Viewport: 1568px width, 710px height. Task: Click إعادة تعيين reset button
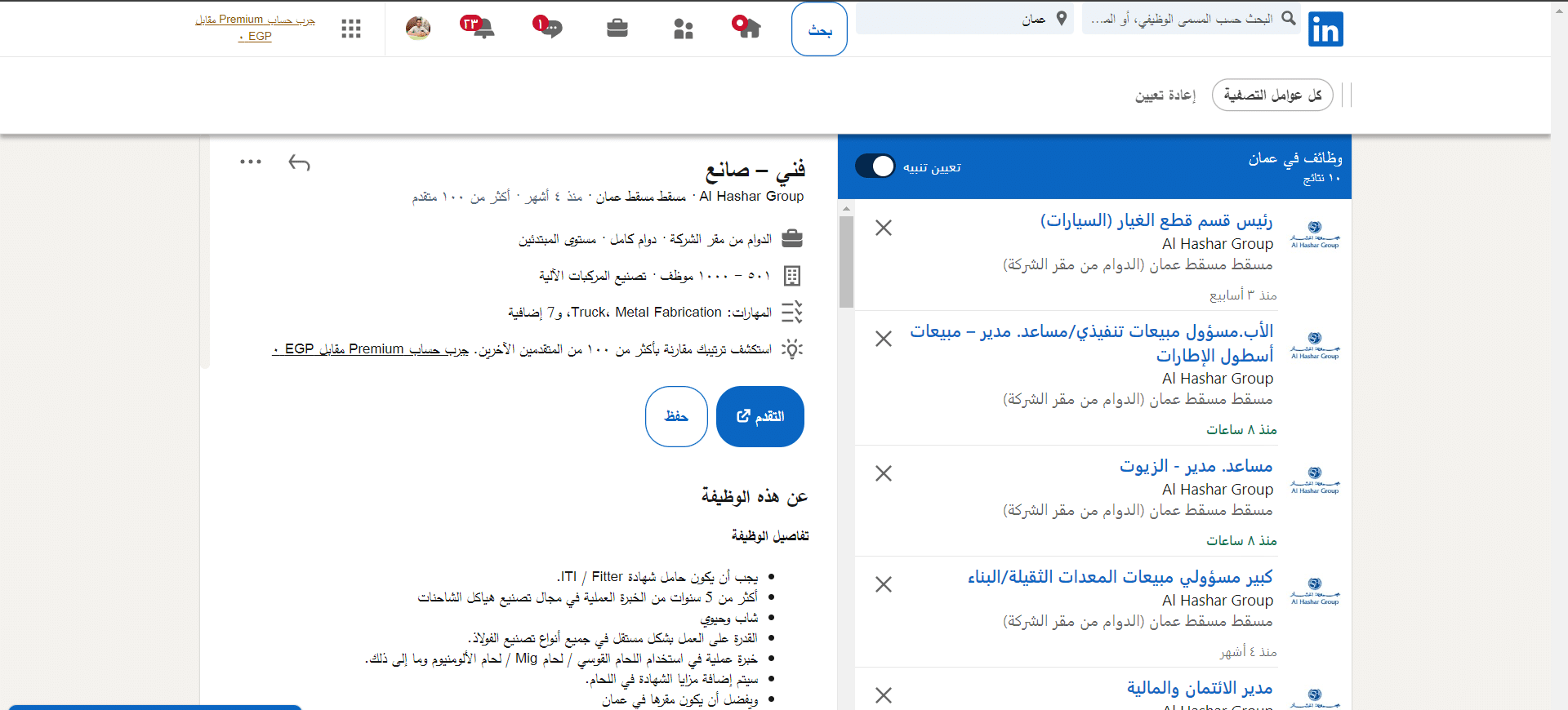1165,95
